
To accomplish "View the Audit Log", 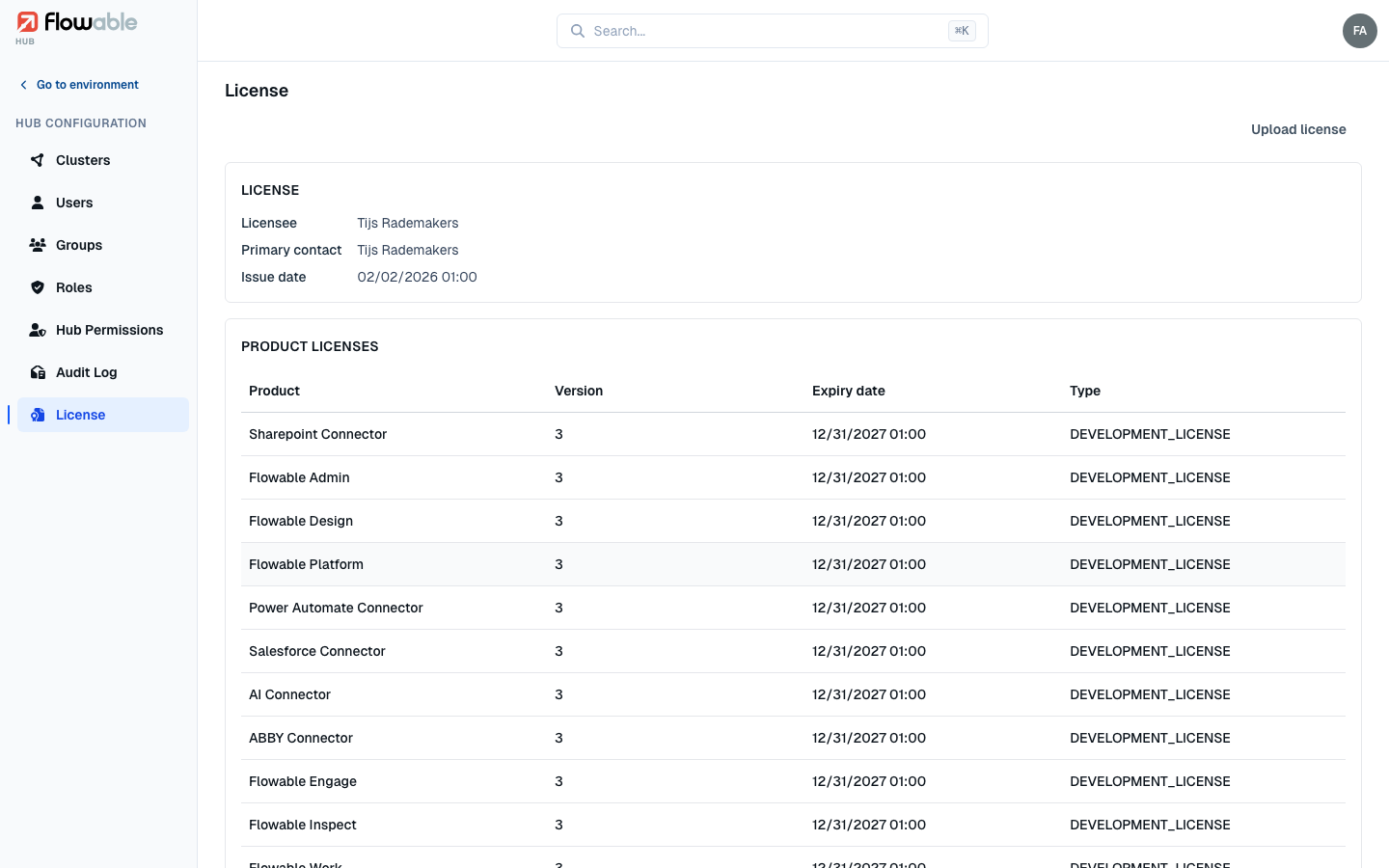I will [x=103, y=372].
